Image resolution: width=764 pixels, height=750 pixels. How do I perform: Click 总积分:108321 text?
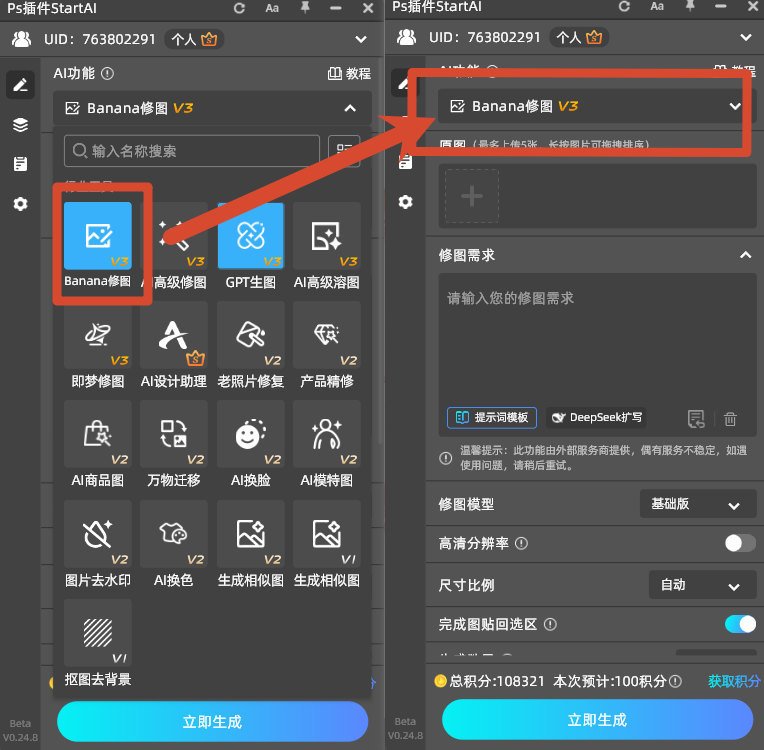click(x=496, y=681)
